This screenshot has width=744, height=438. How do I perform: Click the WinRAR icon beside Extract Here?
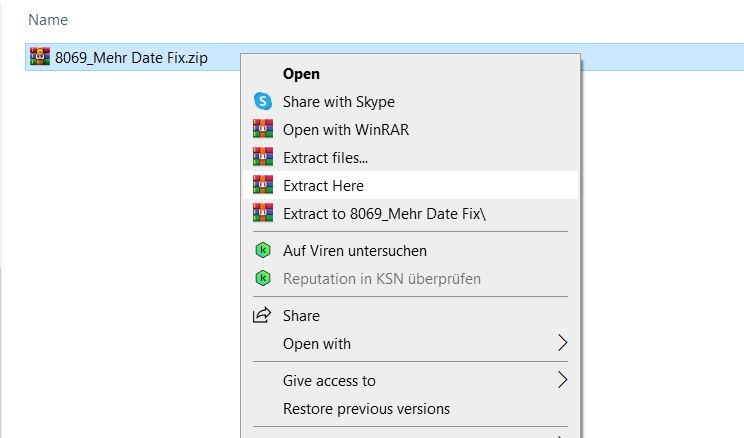click(x=263, y=185)
